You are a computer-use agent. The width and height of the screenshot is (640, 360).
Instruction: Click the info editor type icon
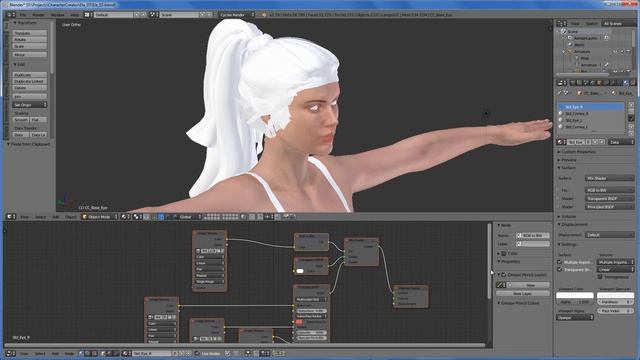click(x=11, y=15)
